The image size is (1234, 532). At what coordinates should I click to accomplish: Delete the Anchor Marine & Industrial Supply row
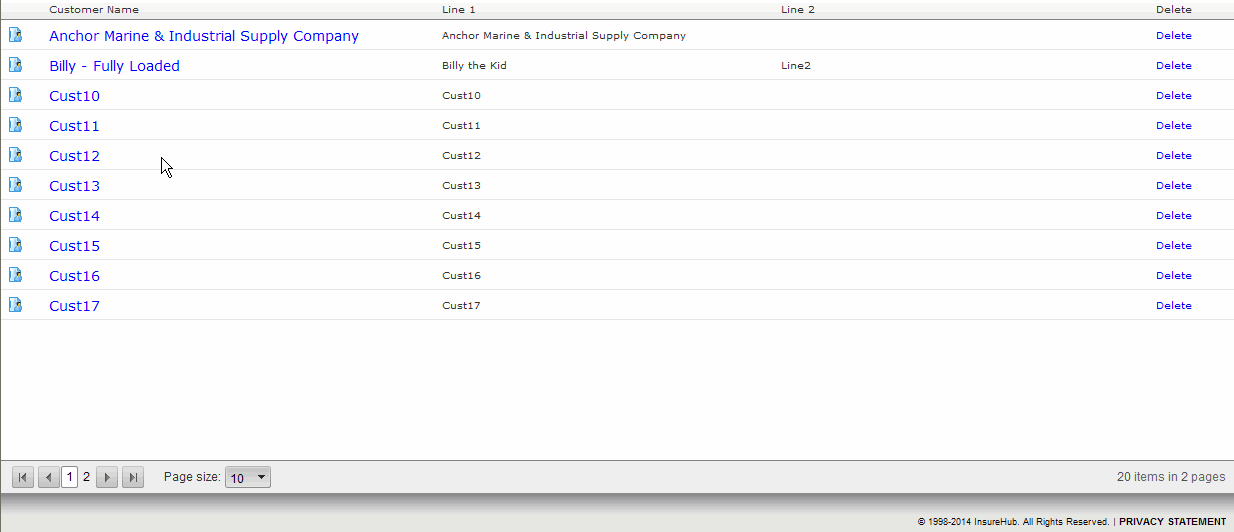(x=1174, y=35)
